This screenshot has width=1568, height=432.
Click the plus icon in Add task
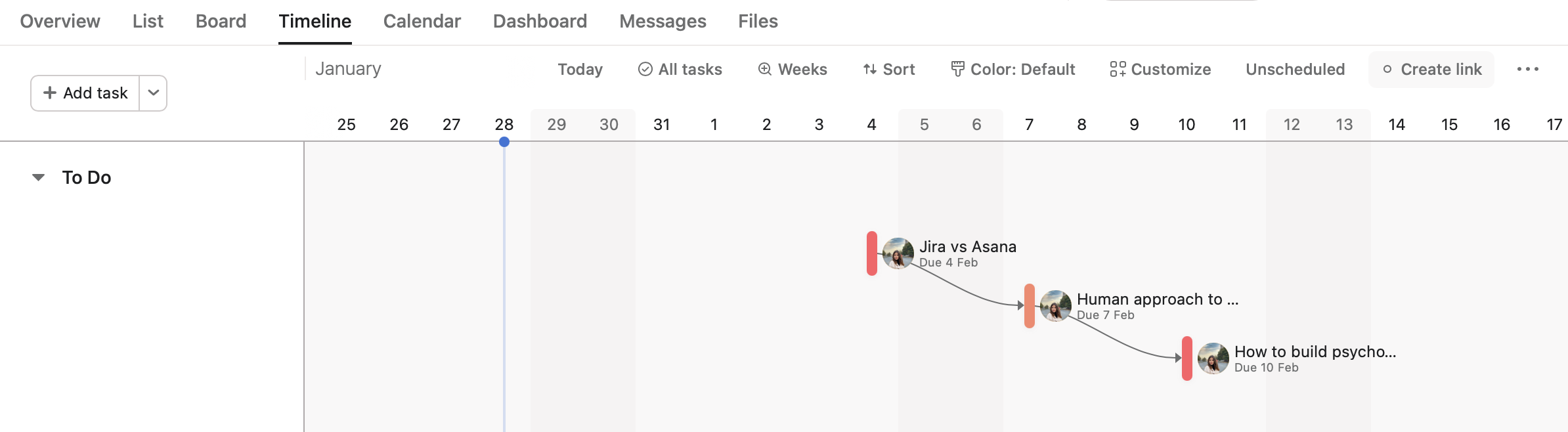pyautogui.click(x=49, y=93)
